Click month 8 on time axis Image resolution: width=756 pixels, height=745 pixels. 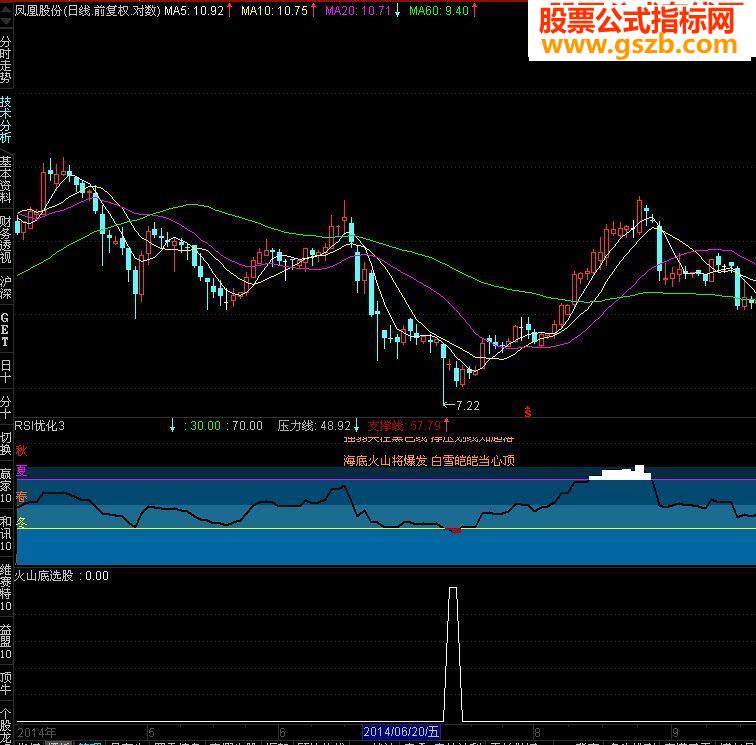537,733
